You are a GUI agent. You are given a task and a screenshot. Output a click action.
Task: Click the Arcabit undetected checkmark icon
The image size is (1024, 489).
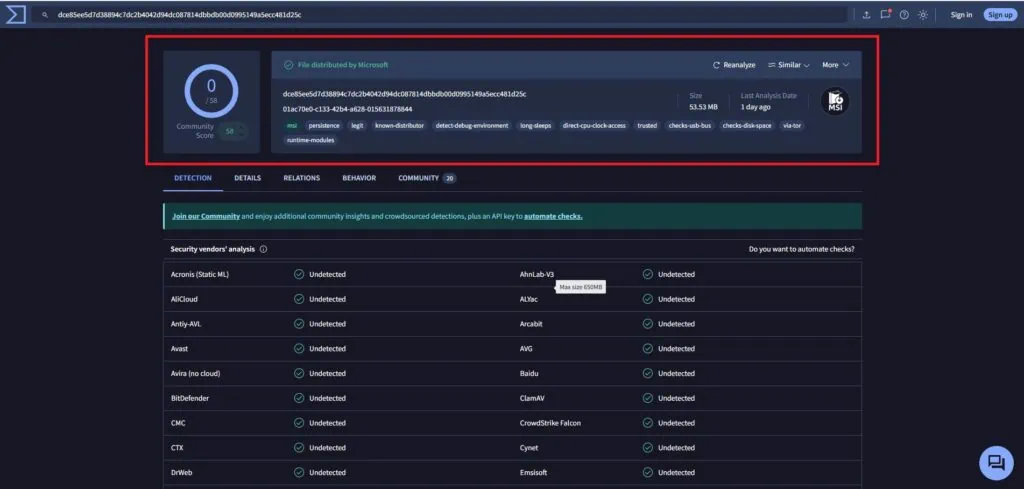[x=647, y=324]
